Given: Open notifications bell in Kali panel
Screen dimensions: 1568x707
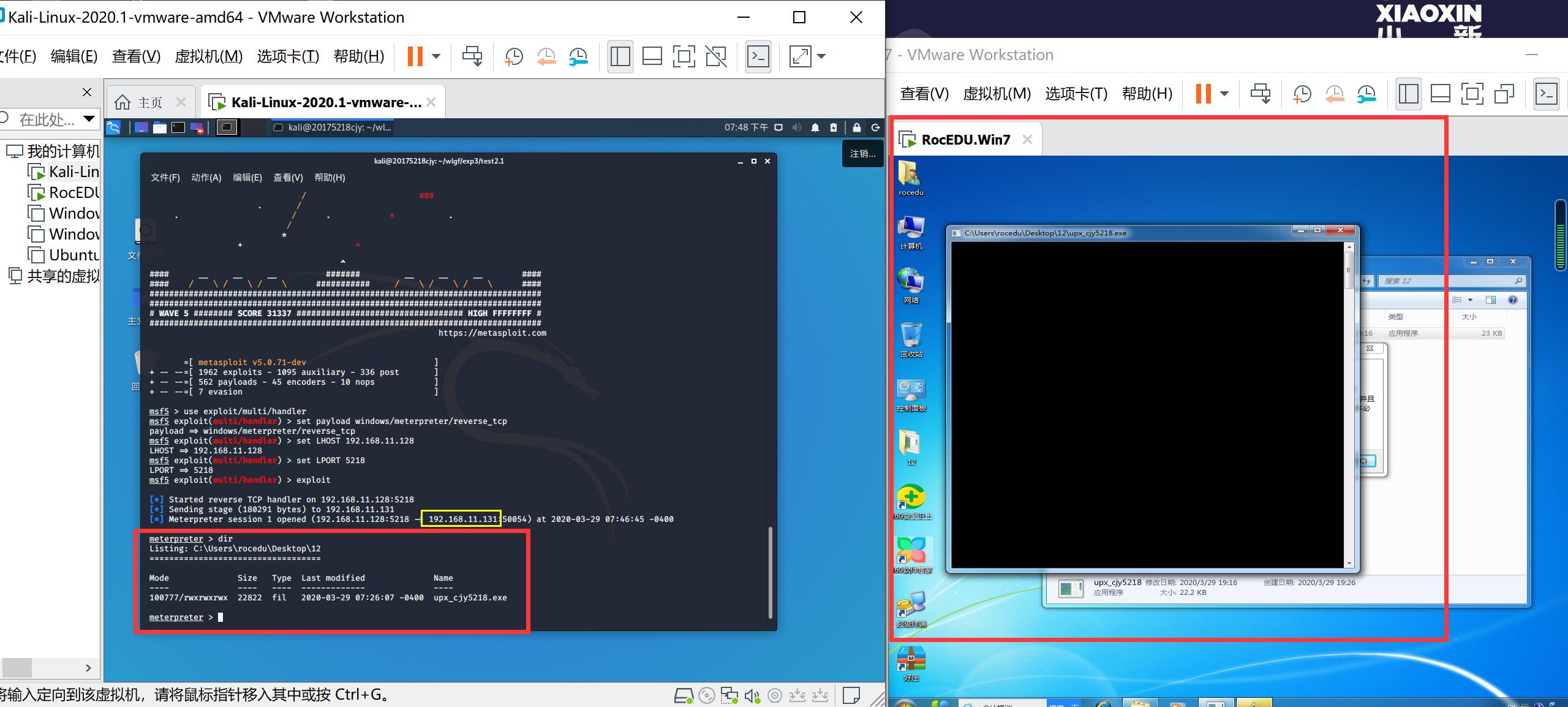Looking at the screenshot, I should coord(815,127).
